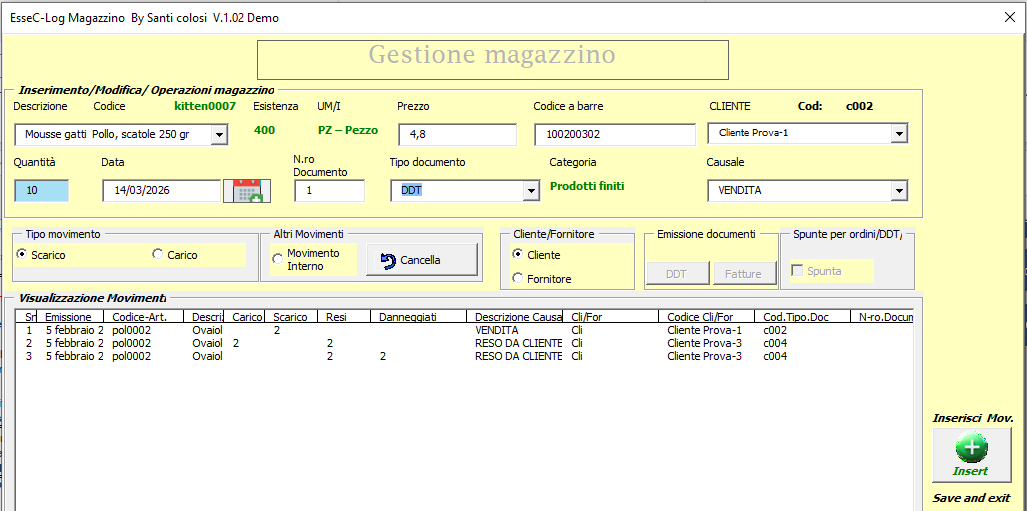Click the green Insert plus button

[970, 456]
